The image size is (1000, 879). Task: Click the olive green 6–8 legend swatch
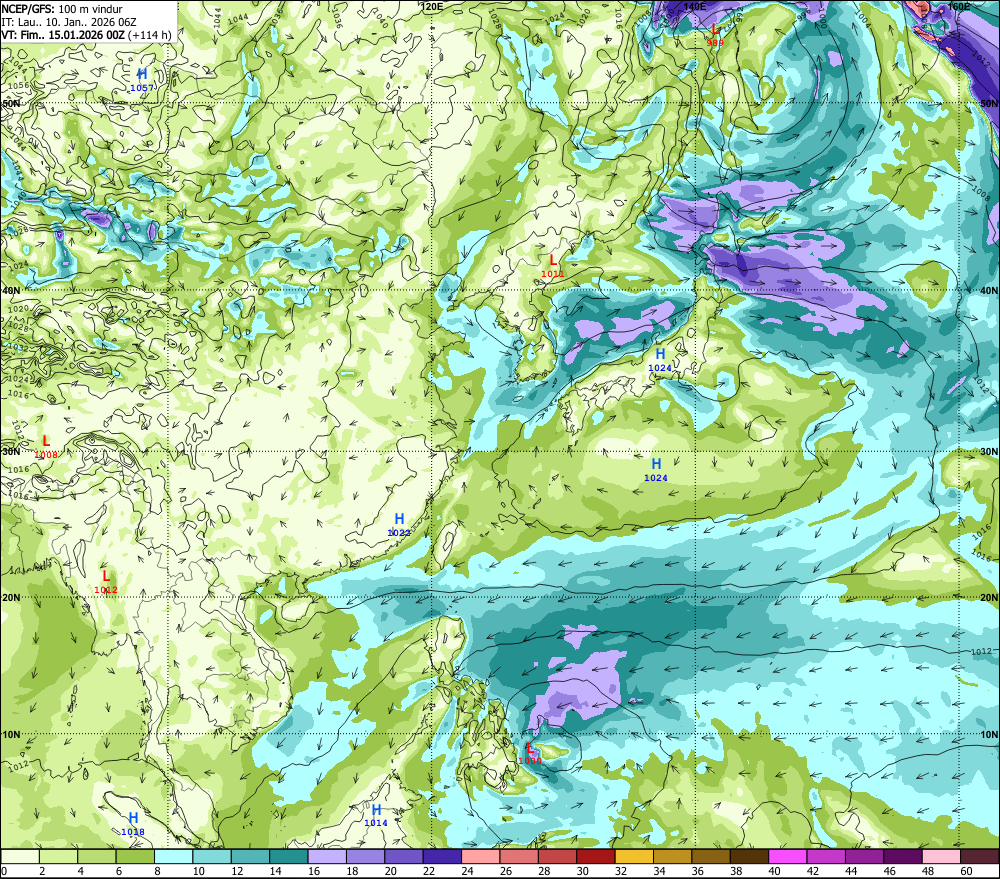tap(135, 857)
